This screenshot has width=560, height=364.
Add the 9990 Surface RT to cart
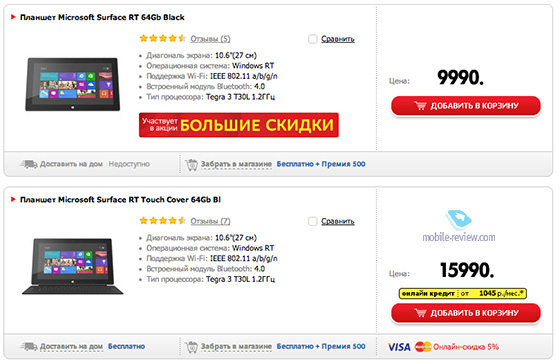(x=466, y=106)
